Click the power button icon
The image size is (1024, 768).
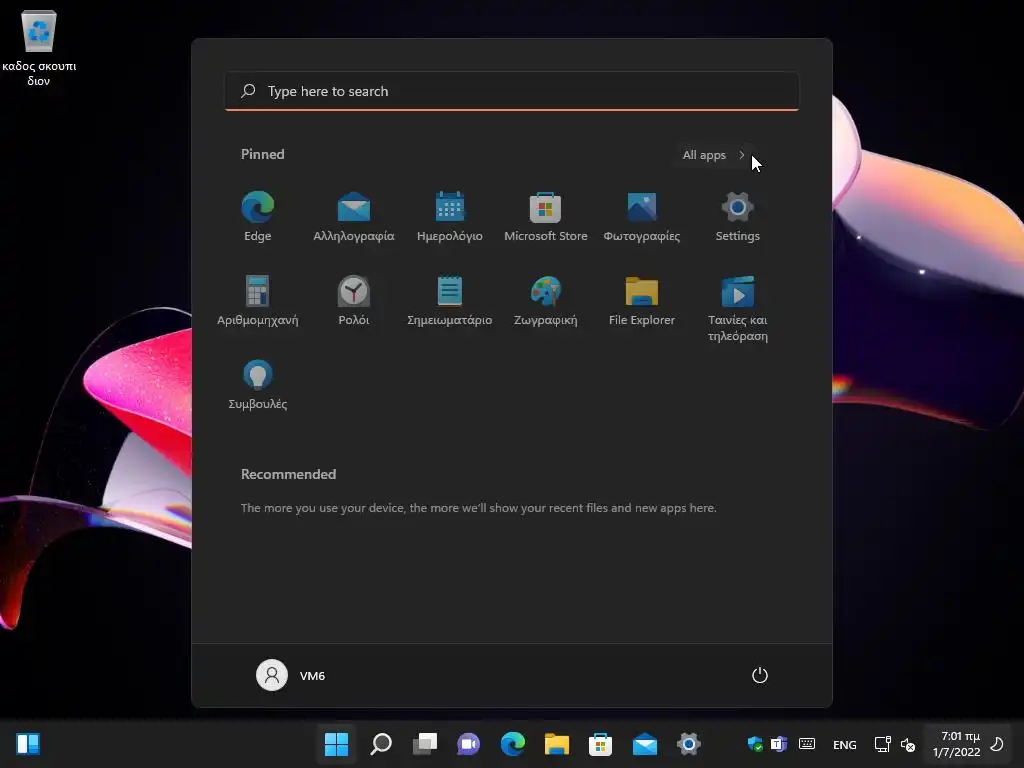click(x=760, y=675)
